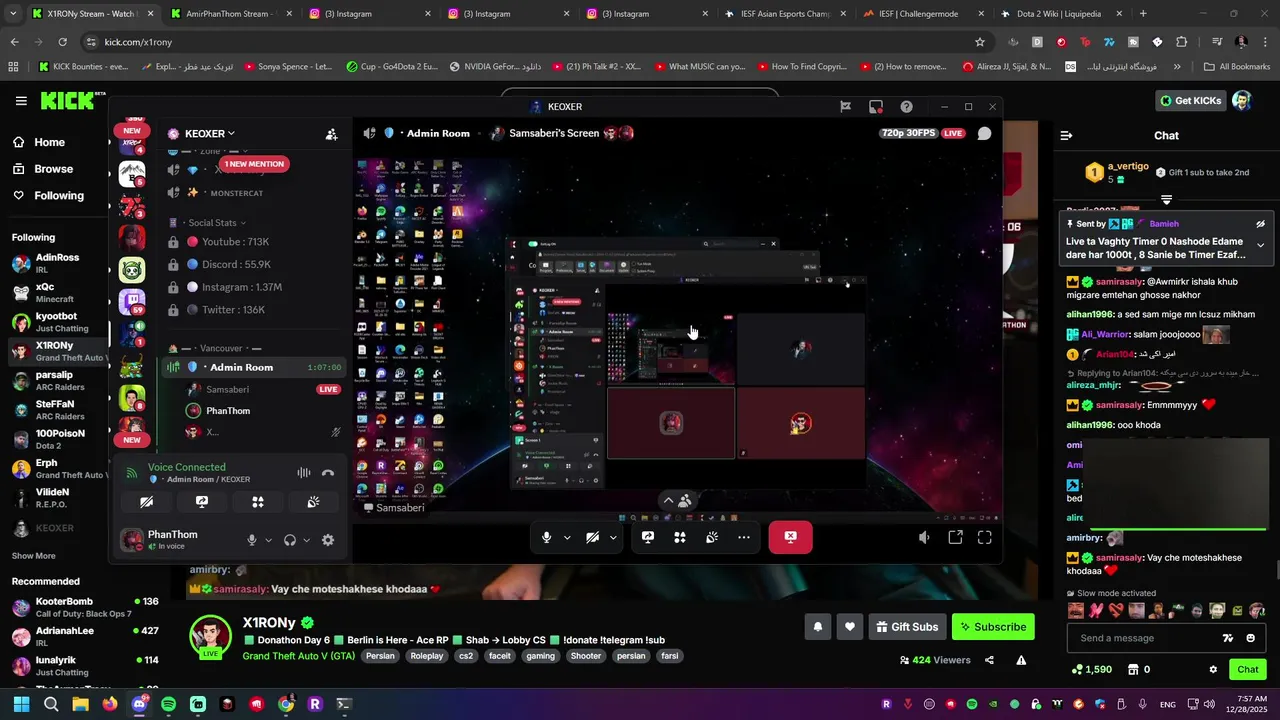The height and width of the screenshot is (720, 1280).
Task: Expand participants with the upward chevron
Action: (668, 501)
